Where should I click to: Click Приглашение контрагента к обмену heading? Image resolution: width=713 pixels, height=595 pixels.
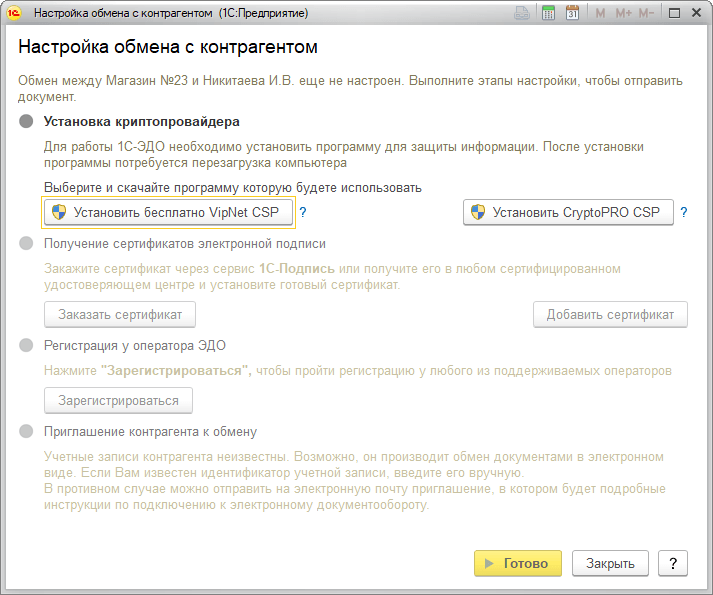151,432
